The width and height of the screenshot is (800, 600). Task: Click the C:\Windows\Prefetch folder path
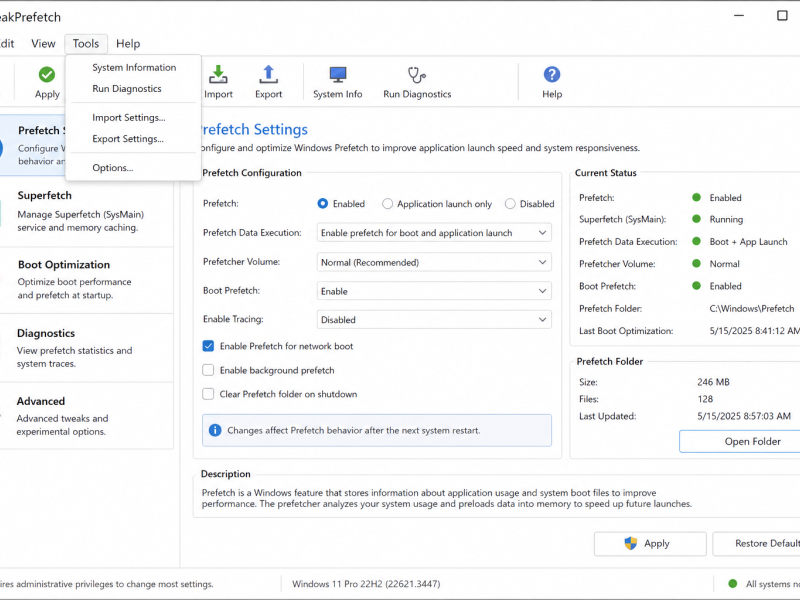point(752,309)
